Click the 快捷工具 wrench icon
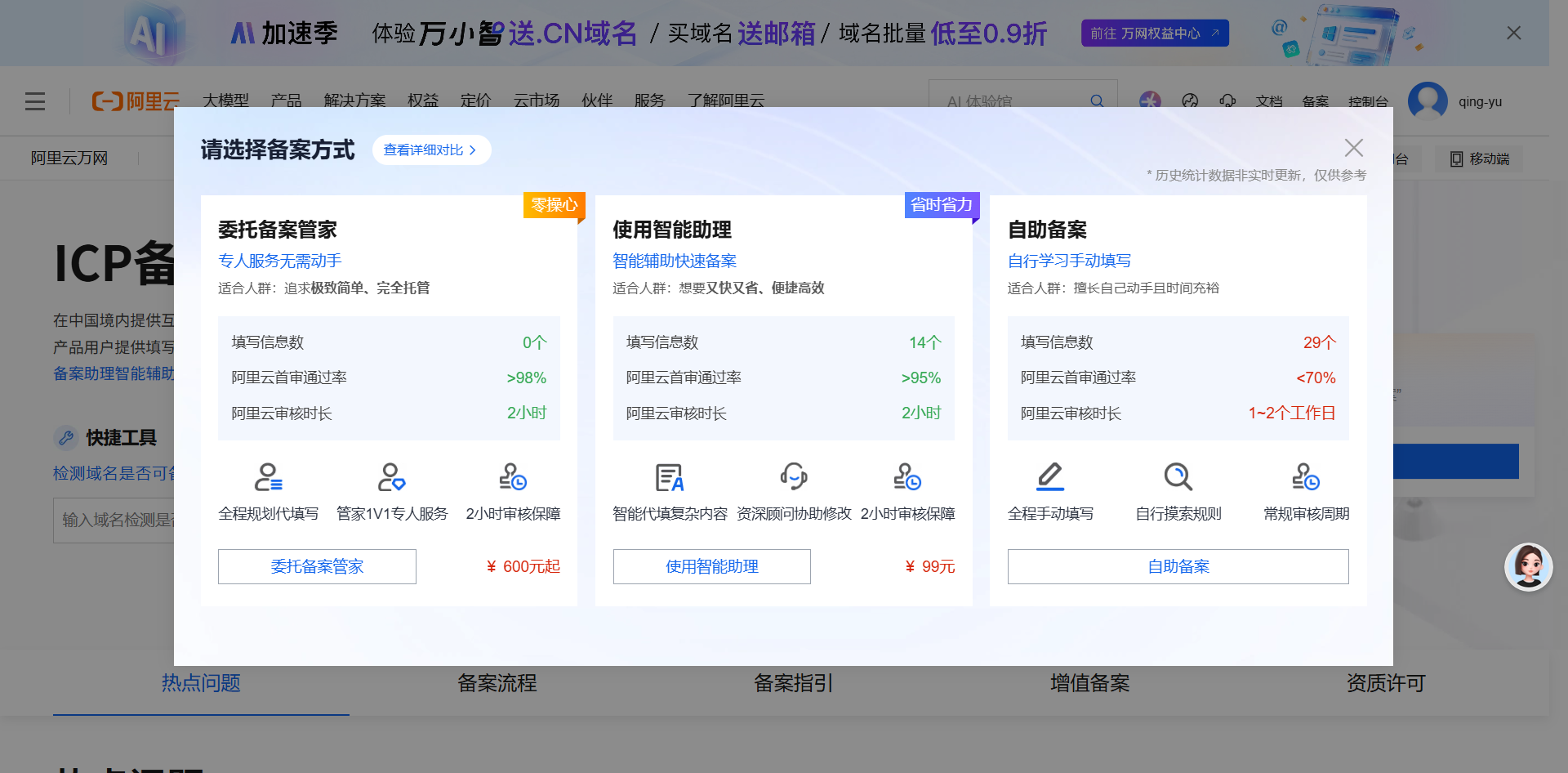Viewport: 1568px width, 773px height. (66, 437)
